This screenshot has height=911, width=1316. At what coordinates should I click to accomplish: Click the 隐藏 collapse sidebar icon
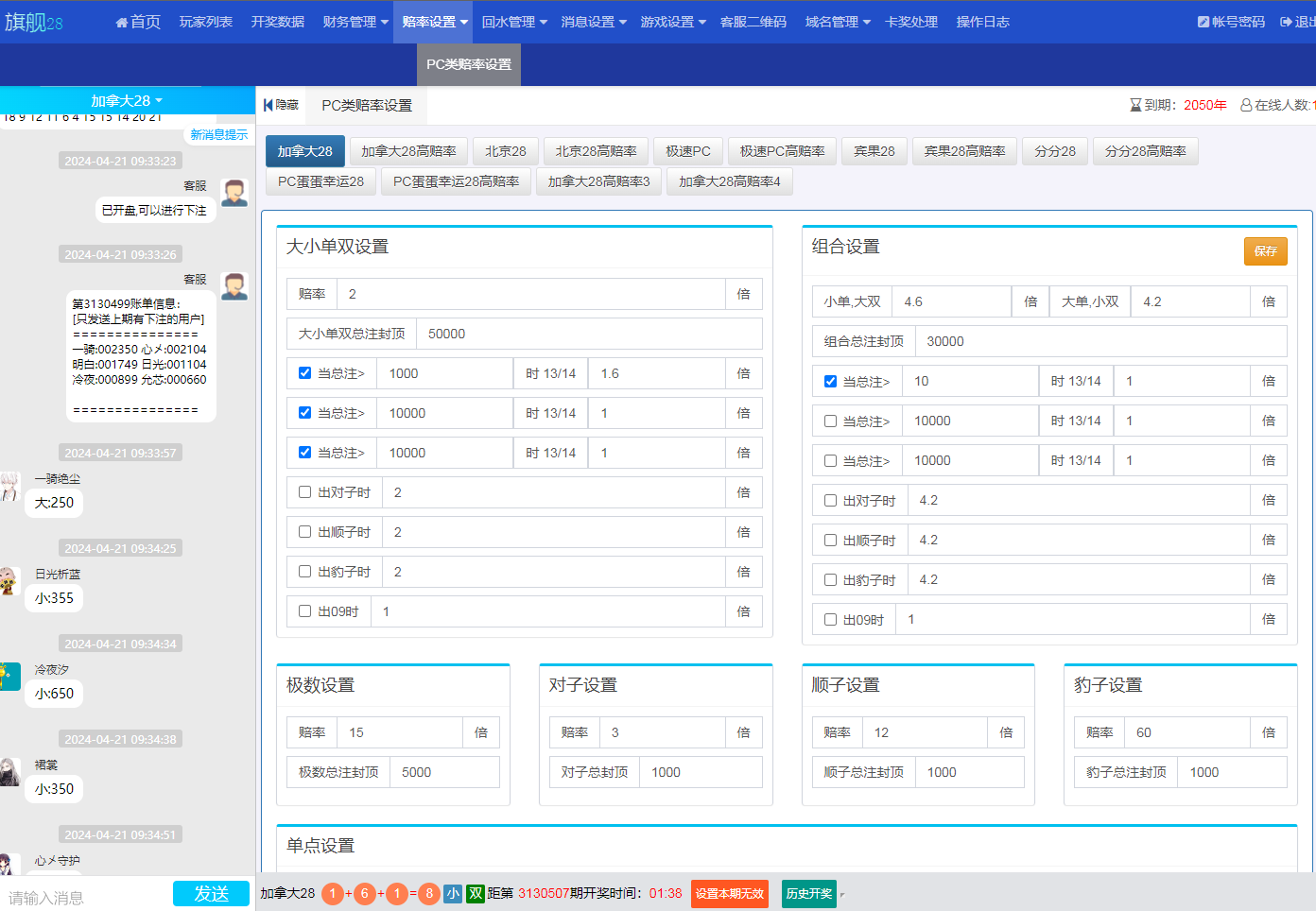(x=268, y=105)
